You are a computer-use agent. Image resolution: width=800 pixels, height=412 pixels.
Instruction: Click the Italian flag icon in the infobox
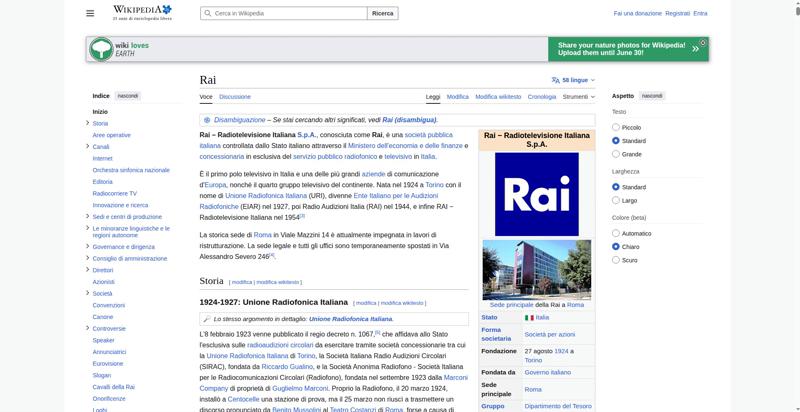[529, 318]
